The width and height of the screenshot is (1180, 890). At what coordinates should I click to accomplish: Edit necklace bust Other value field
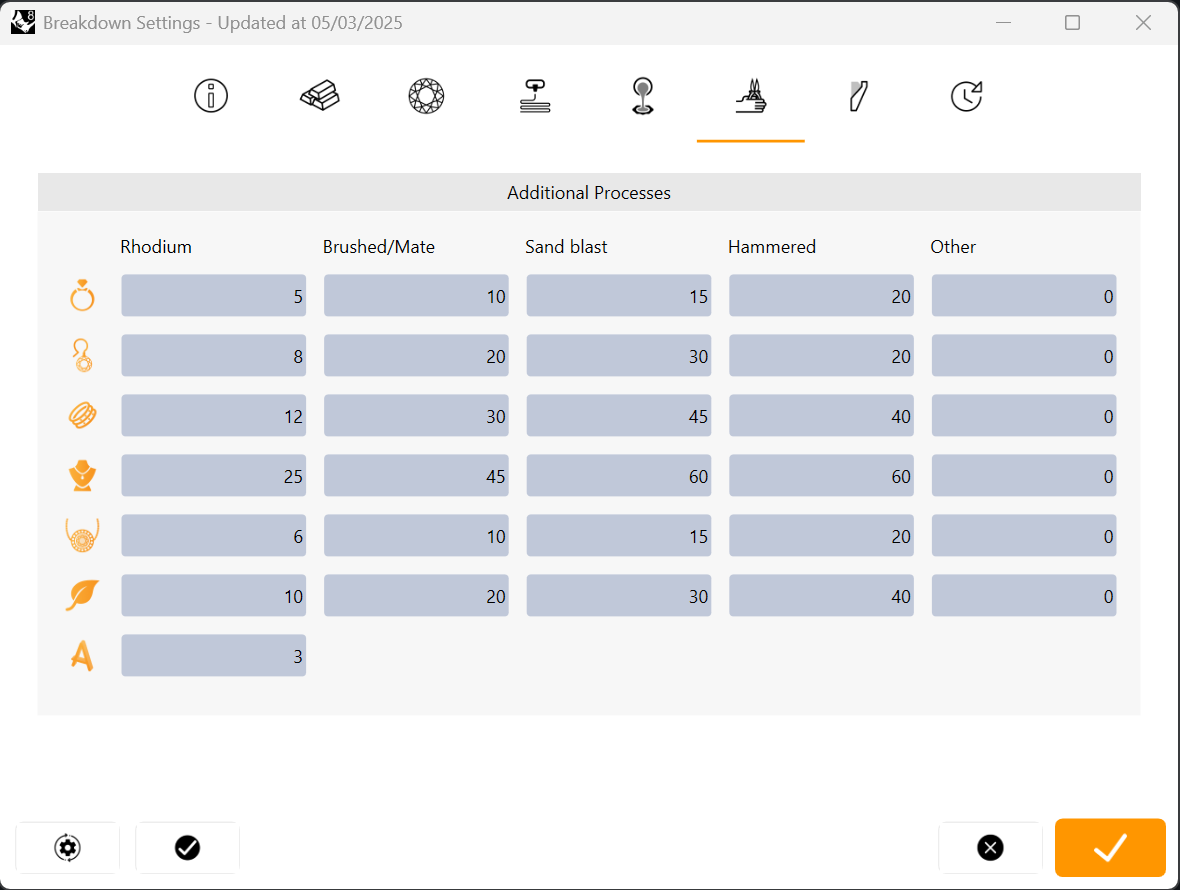[x=1023, y=475]
